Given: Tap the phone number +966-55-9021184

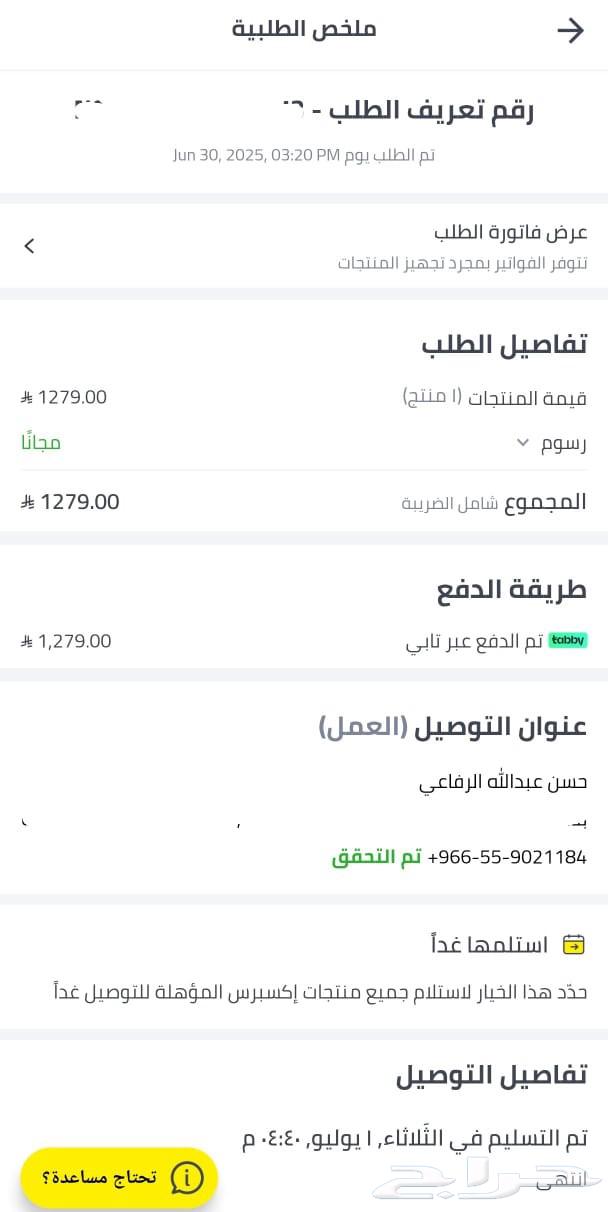Looking at the screenshot, I should pyautogui.click(x=507, y=857).
